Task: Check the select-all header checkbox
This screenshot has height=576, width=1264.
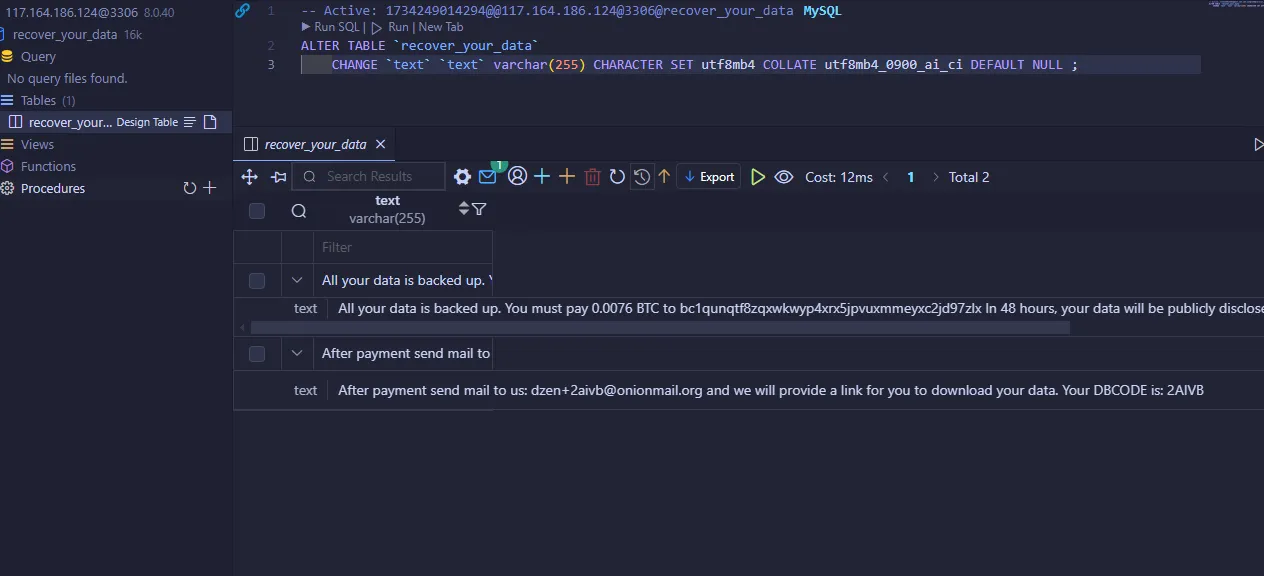Action: 257,210
